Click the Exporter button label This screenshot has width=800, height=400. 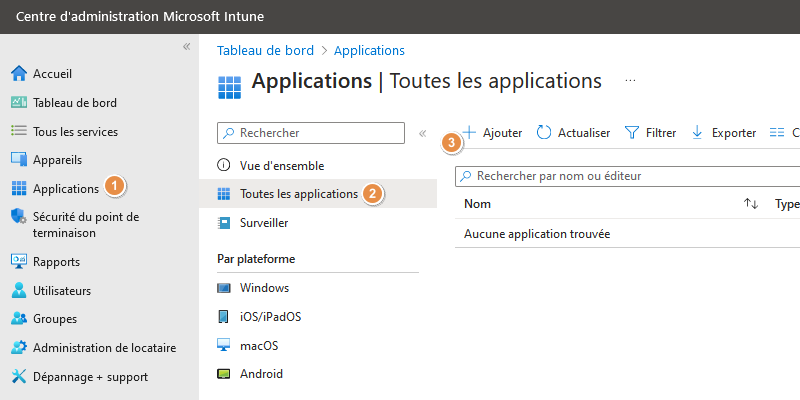pos(734,133)
